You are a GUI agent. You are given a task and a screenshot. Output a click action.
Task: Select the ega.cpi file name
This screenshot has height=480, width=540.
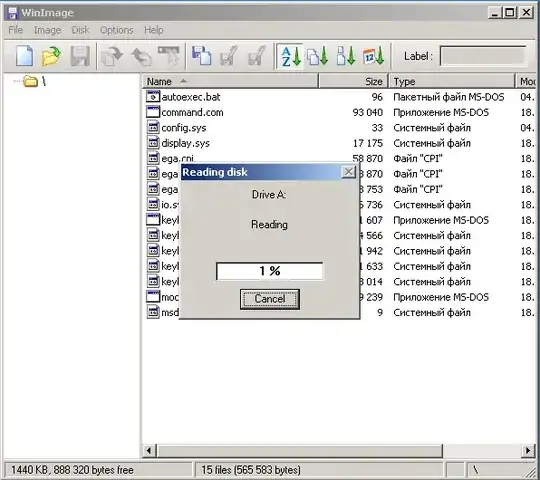177,158
